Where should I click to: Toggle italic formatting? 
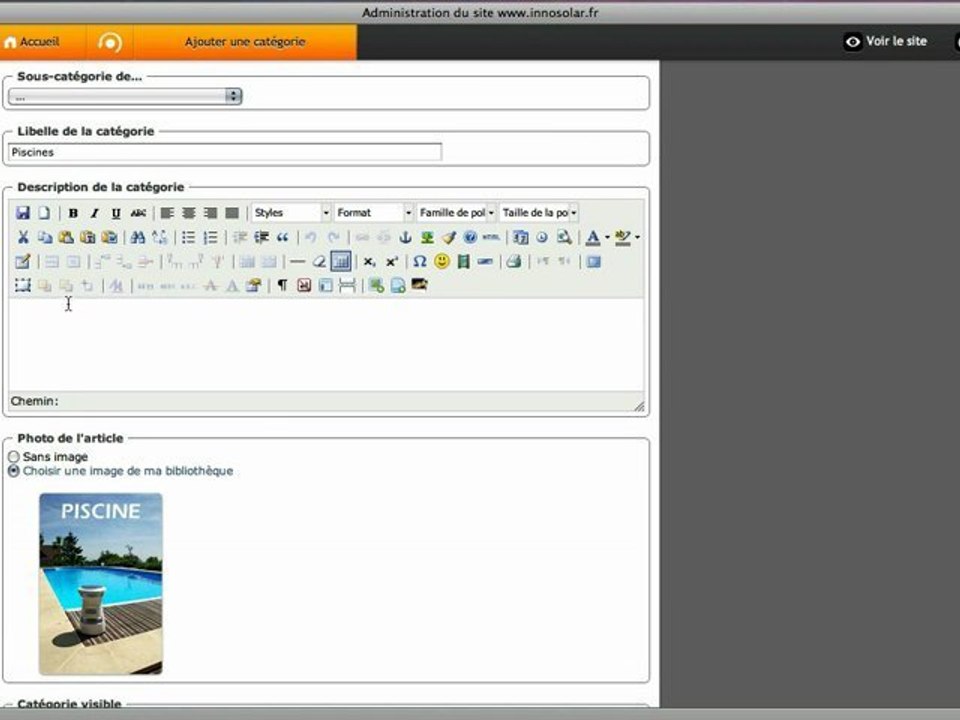point(94,212)
